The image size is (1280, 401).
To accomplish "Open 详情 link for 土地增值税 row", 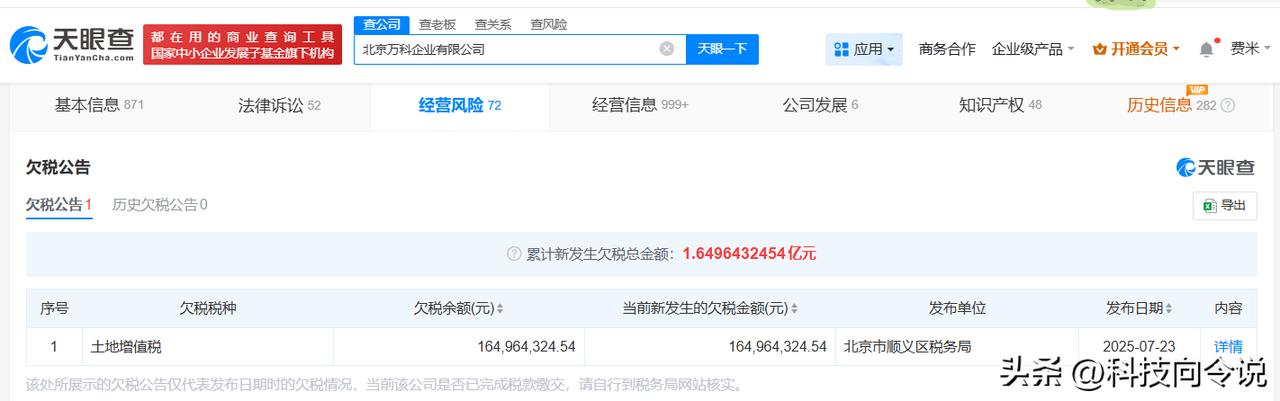I will pos(1228,347).
